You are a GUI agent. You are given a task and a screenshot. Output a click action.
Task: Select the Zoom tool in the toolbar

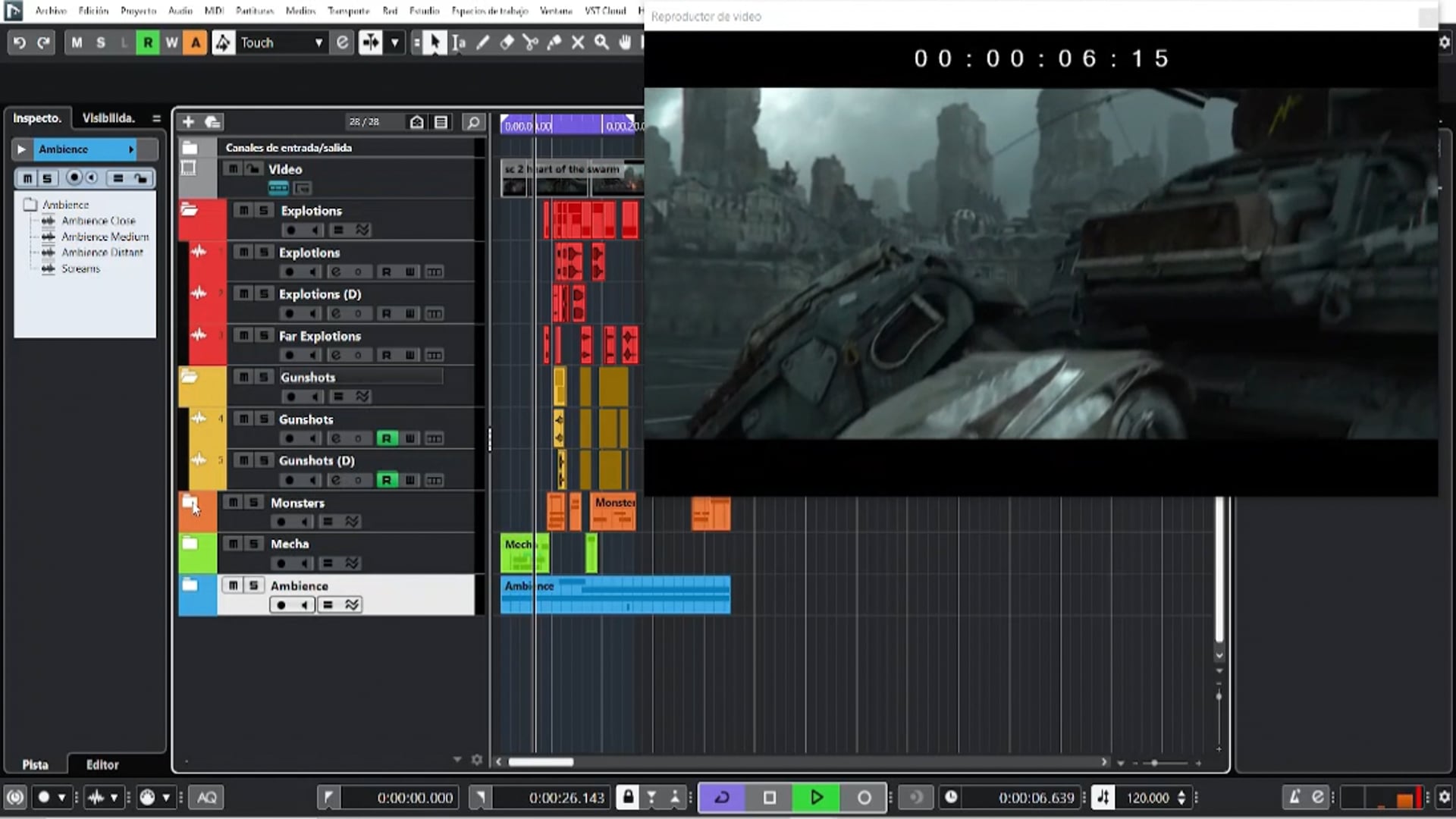(x=601, y=42)
